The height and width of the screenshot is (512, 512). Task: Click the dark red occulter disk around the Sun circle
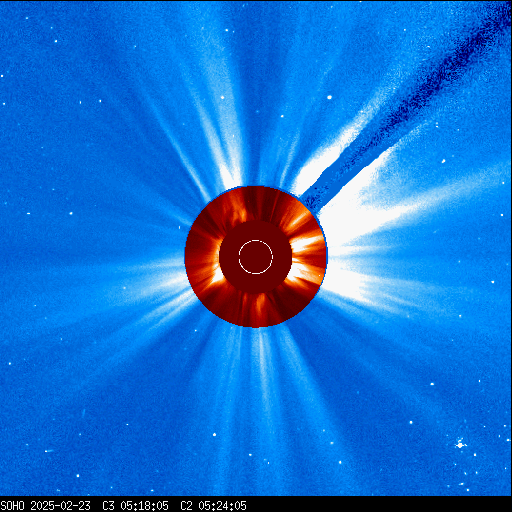pos(256,257)
